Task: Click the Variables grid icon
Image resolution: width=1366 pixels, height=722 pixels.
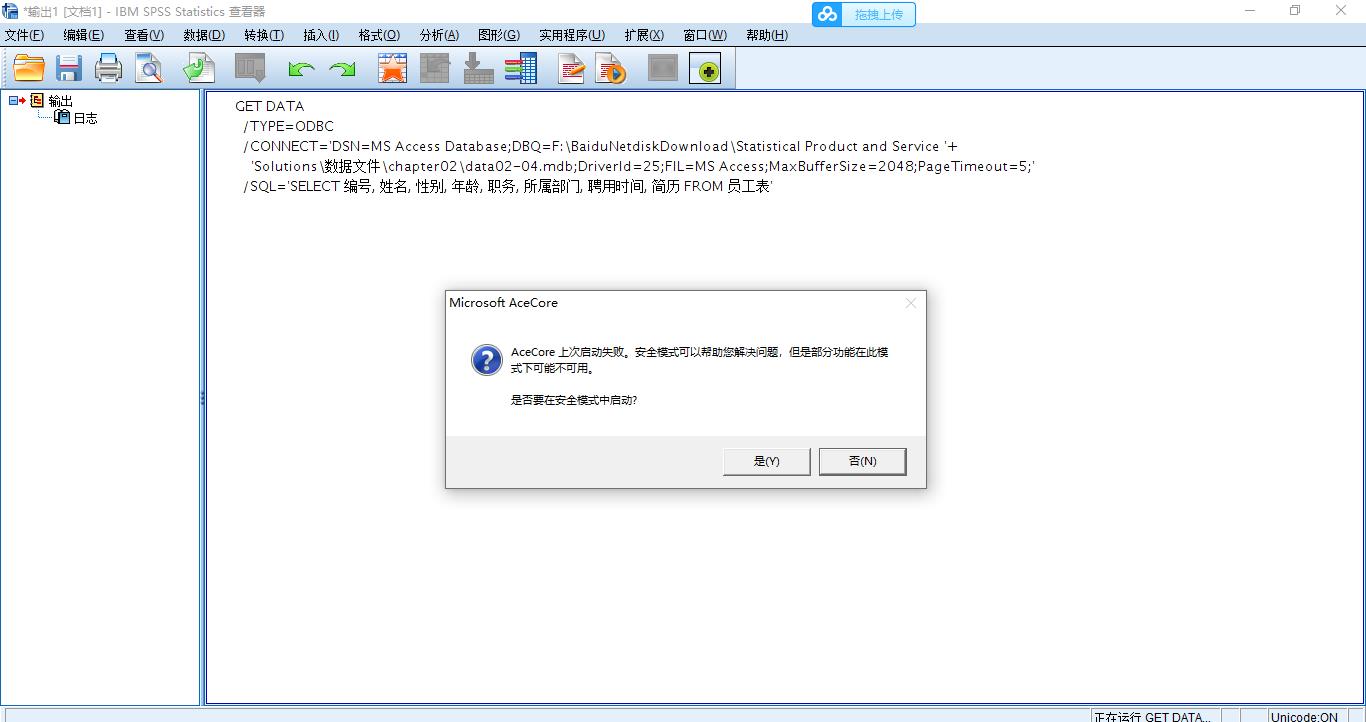Action: 521,68
